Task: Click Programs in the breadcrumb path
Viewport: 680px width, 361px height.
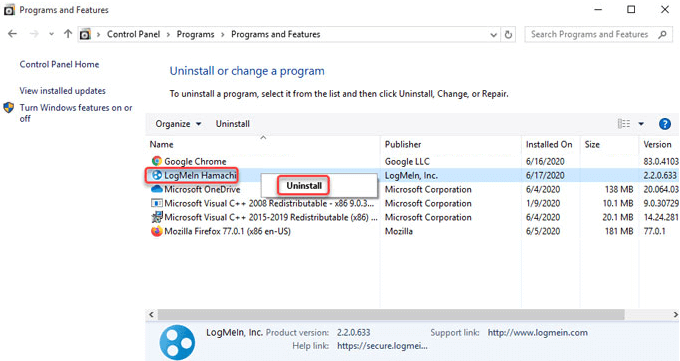Action: point(196,34)
